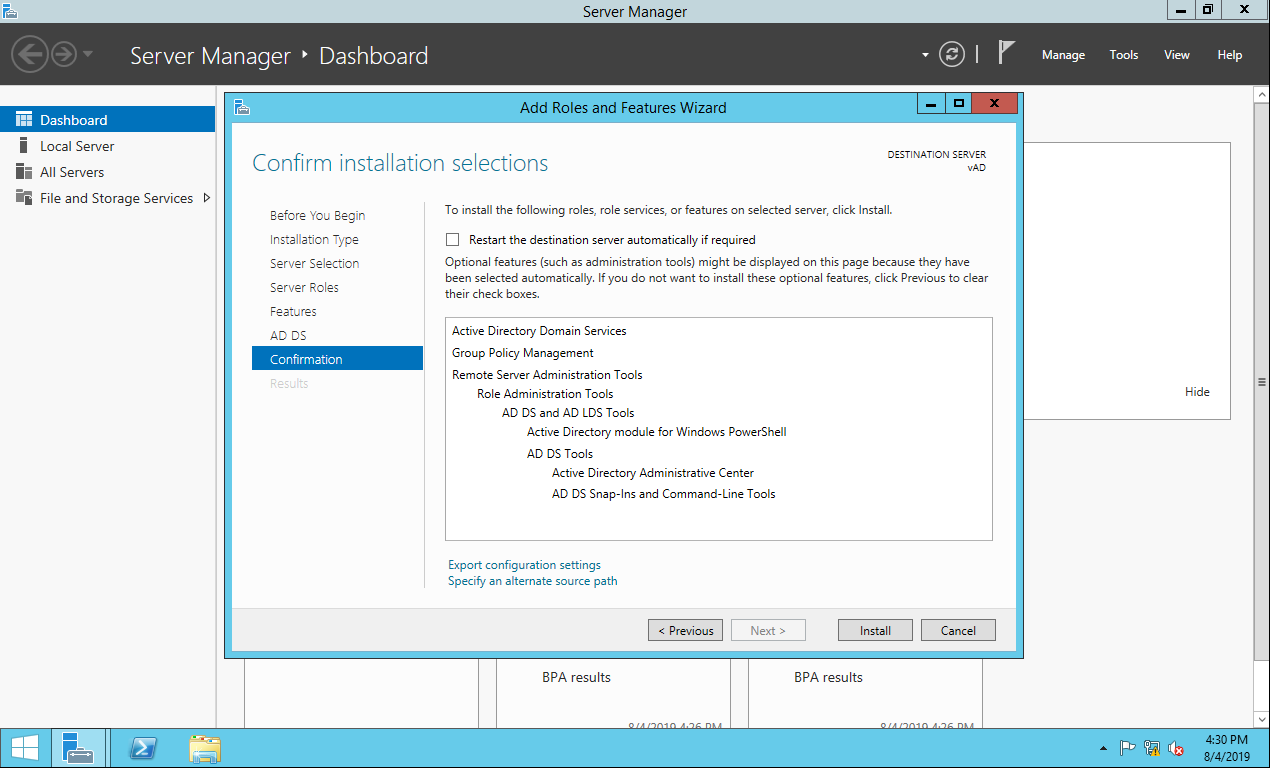This screenshot has width=1270, height=768.
Task: Click the Dashboard icon in sidebar
Action: pos(24,120)
